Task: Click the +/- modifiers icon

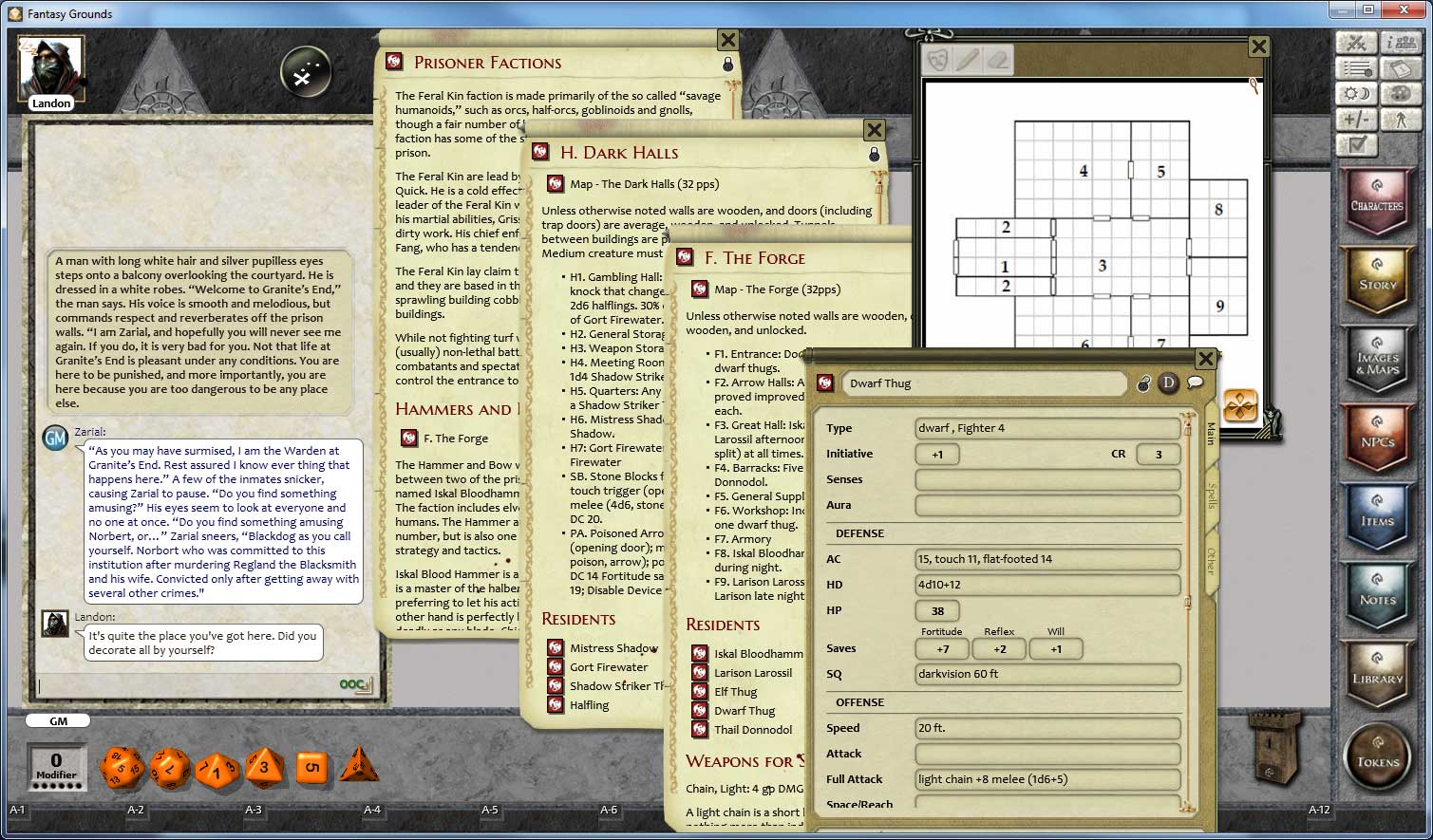Action: point(1356,119)
